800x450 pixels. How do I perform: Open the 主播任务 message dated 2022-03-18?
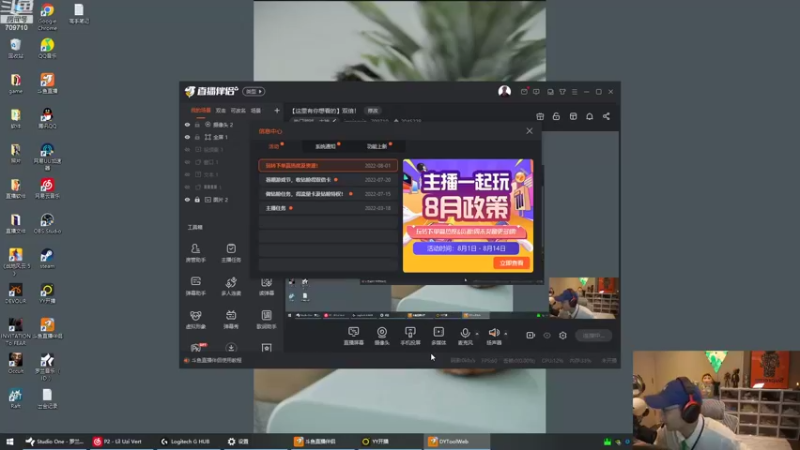point(328,208)
